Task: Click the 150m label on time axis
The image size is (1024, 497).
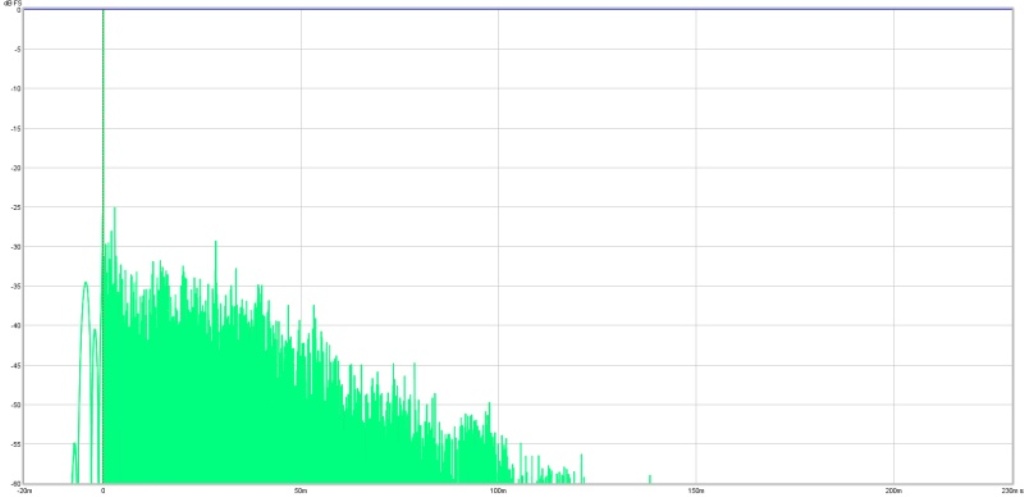Action: 696,489
